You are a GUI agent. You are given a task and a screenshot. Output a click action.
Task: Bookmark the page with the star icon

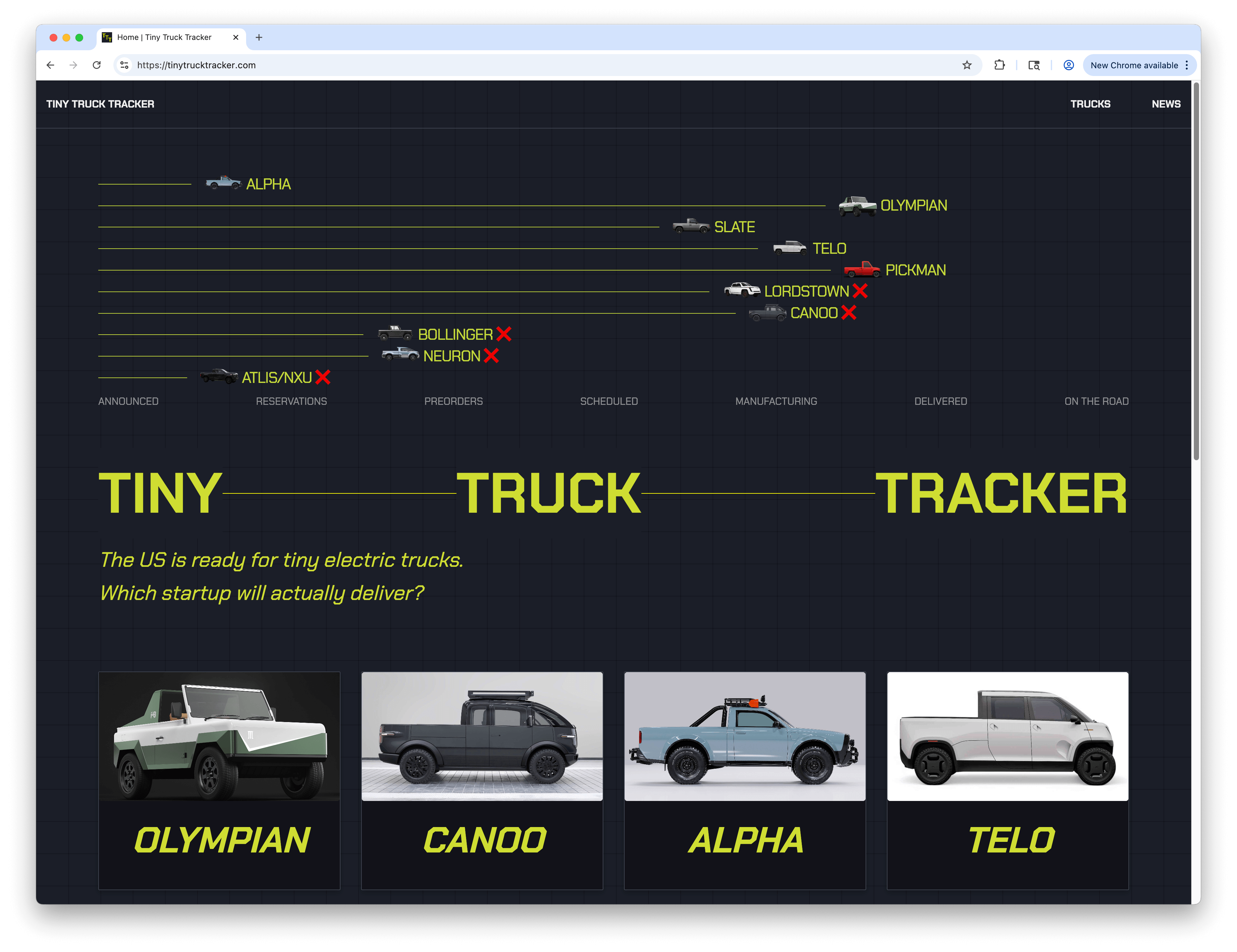click(966, 65)
